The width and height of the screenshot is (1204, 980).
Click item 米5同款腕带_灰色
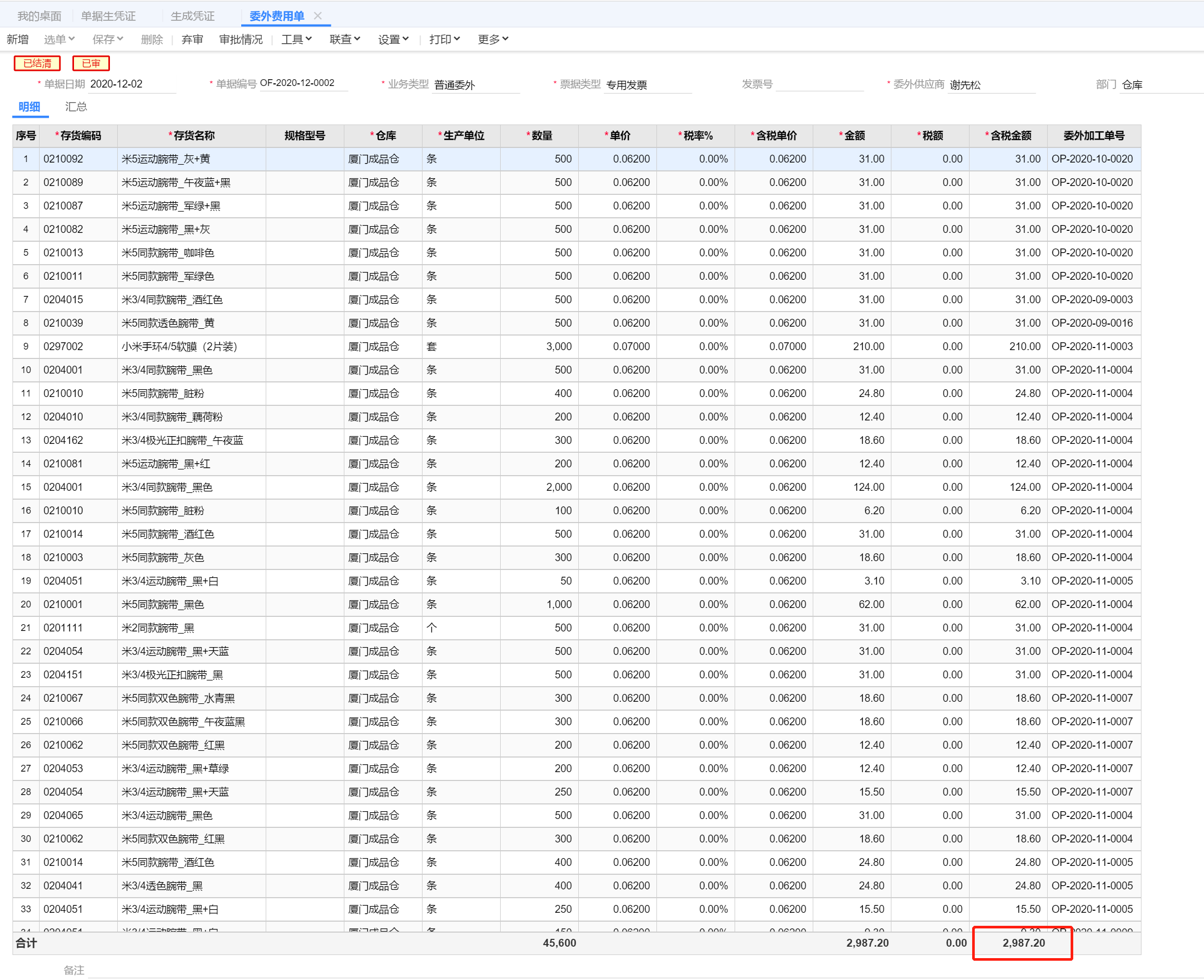[x=163, y=558]
